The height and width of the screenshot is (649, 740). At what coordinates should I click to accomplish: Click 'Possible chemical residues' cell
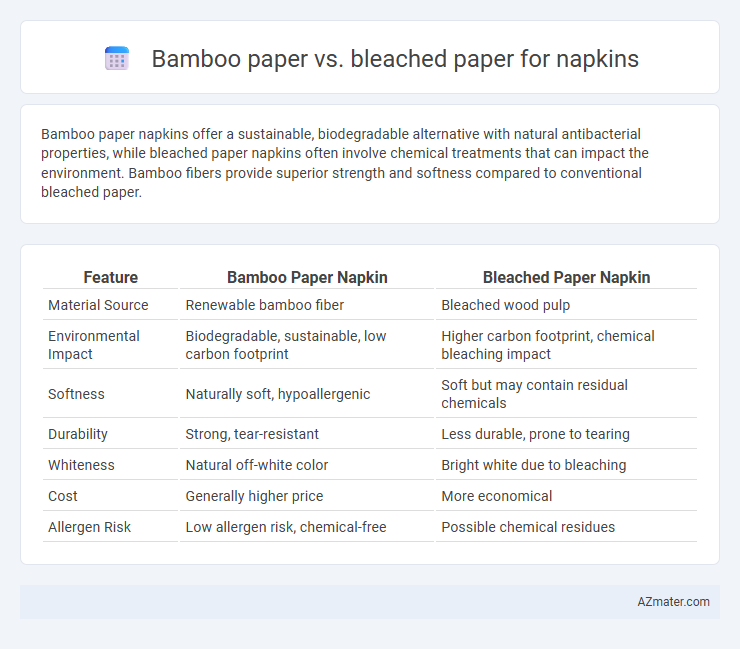528,527
